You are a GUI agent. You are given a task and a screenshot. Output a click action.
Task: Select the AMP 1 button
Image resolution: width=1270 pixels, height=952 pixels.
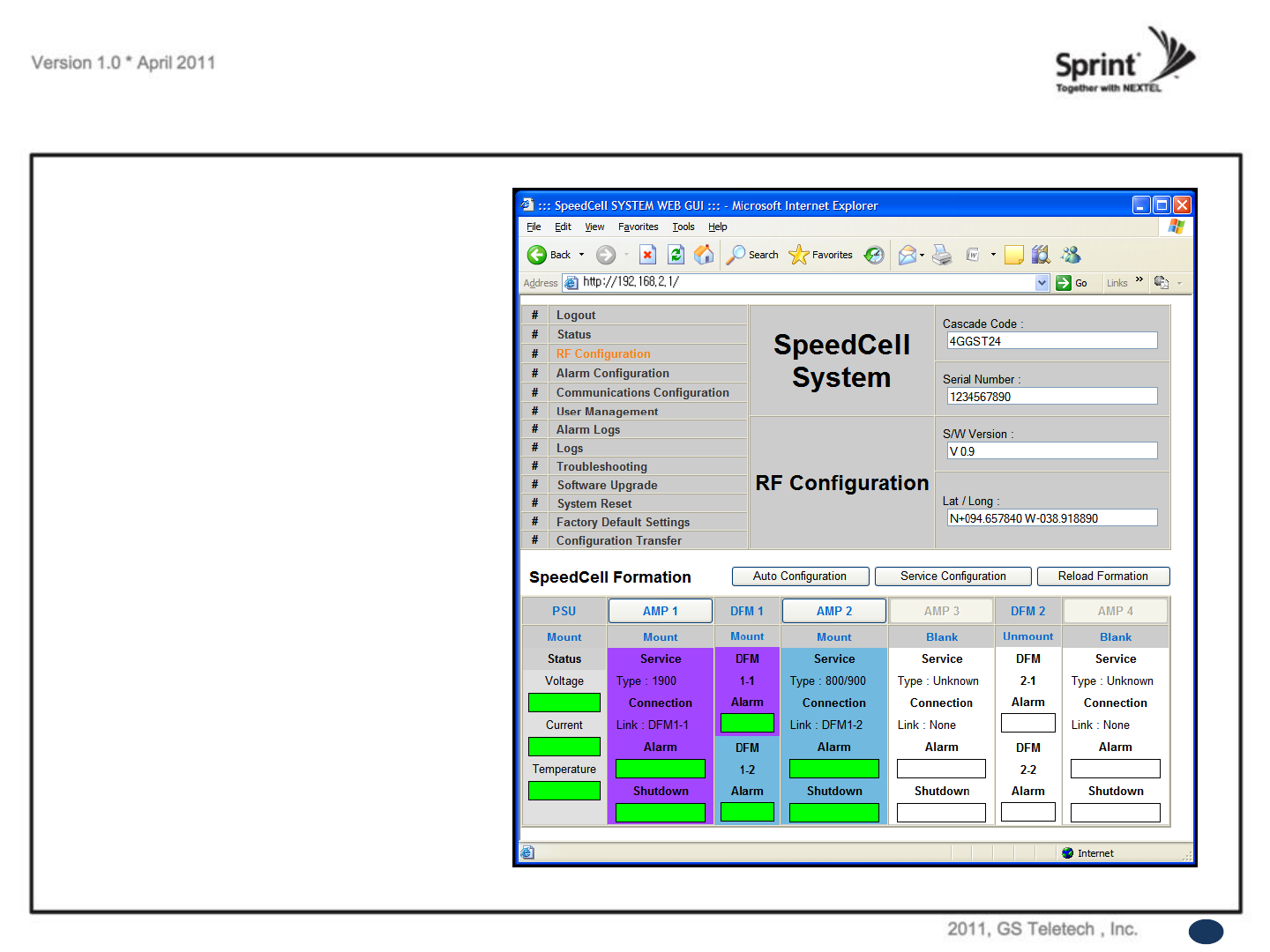pyautogui.click(x=661, y=611)
